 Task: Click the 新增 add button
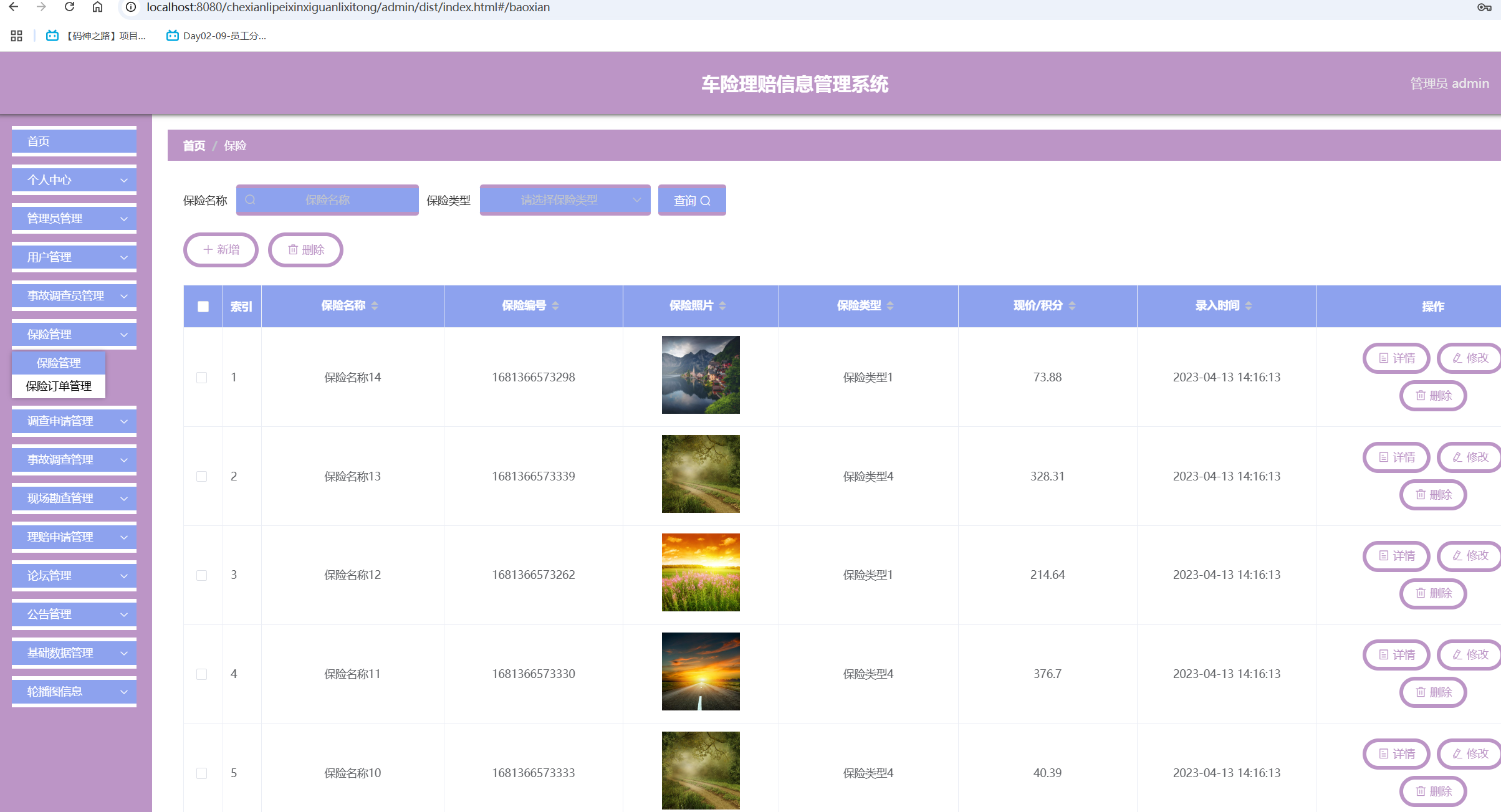coord(221,250)
